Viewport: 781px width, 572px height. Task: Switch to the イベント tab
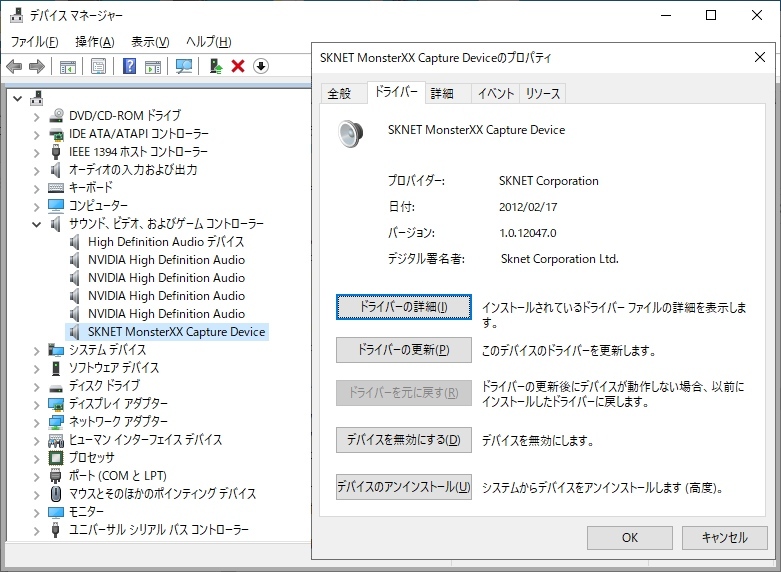(496, 93)
